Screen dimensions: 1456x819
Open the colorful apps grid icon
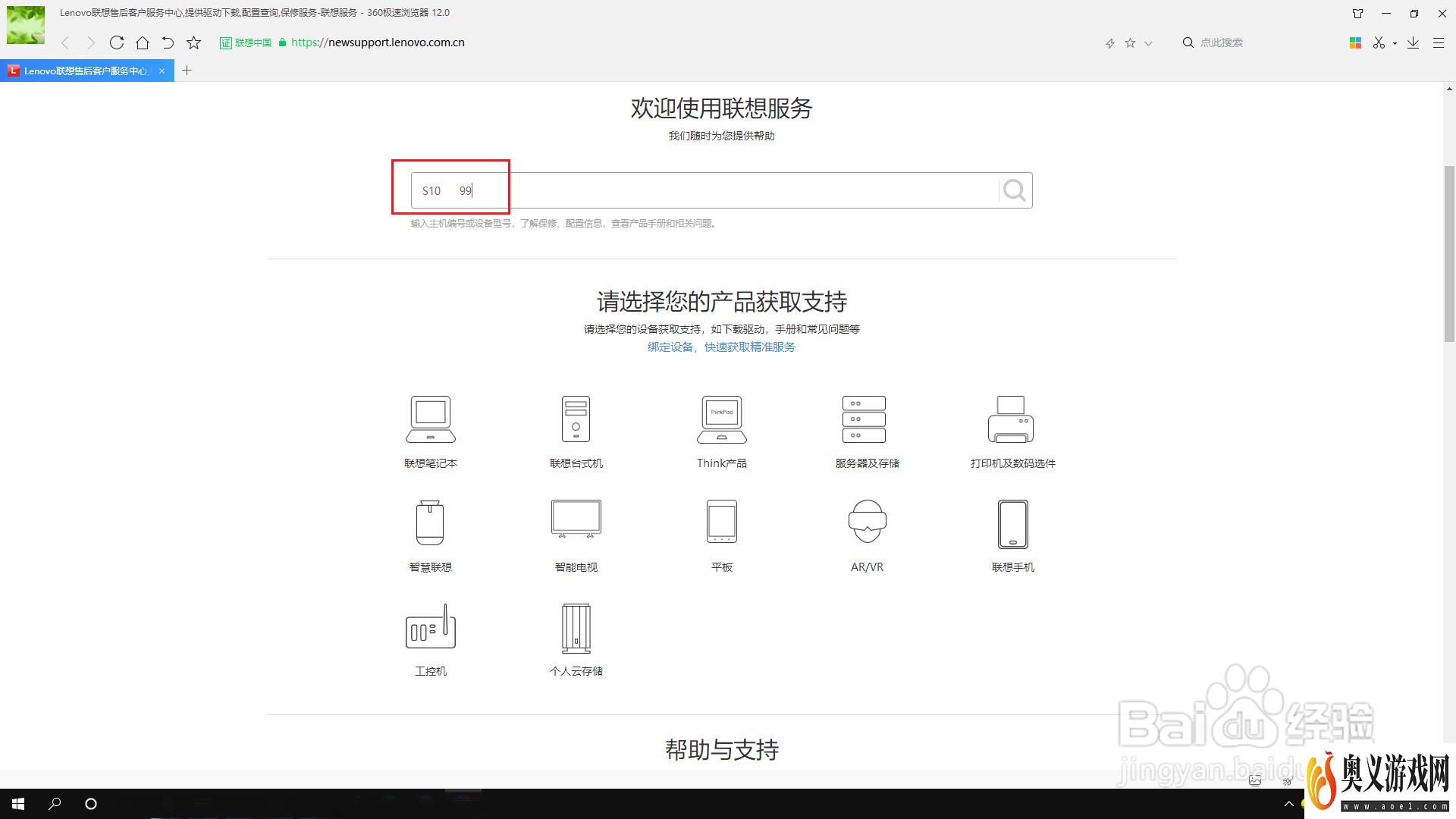(1355, 42)
